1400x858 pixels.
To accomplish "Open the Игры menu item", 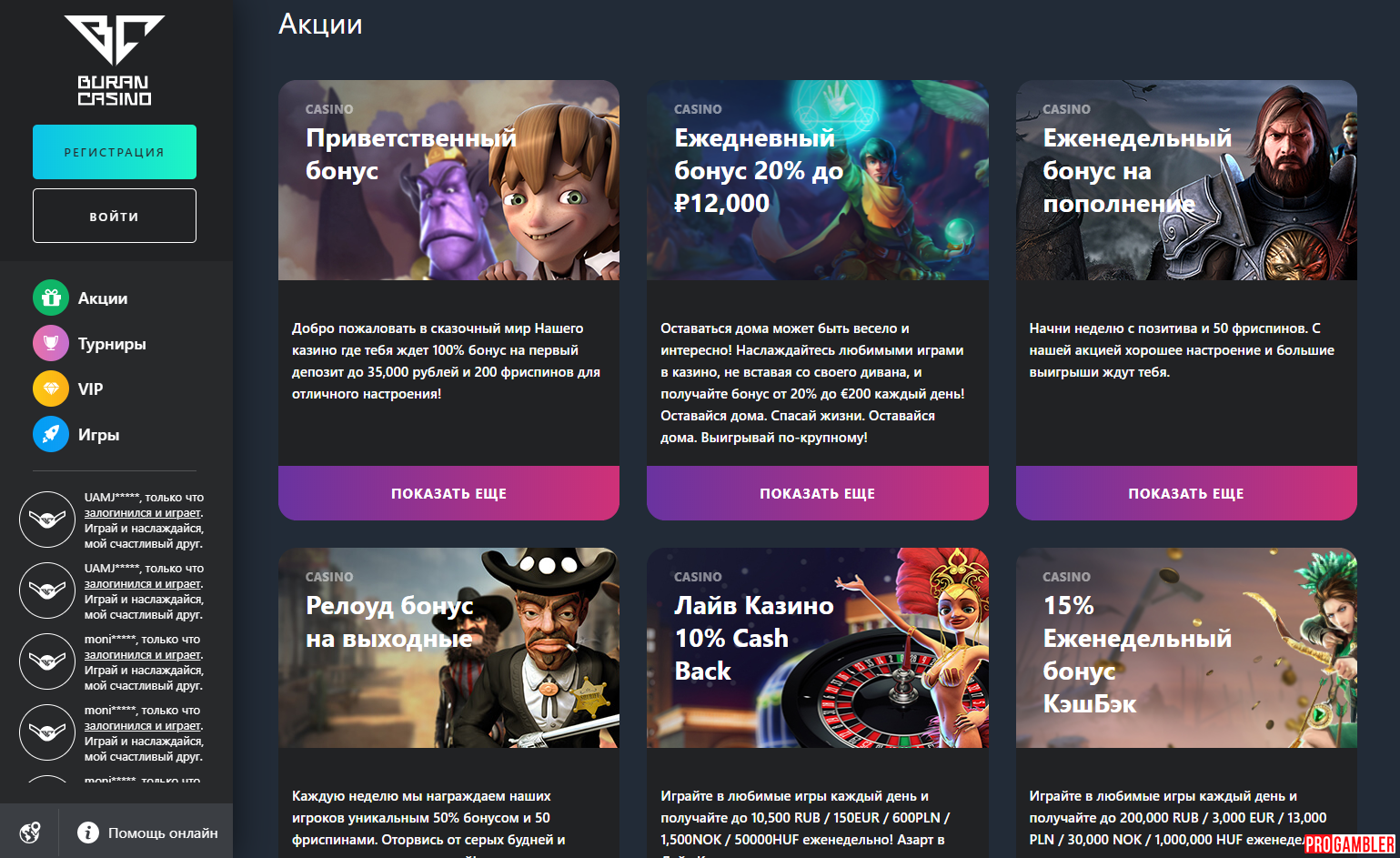I will (x=99, y=435).
